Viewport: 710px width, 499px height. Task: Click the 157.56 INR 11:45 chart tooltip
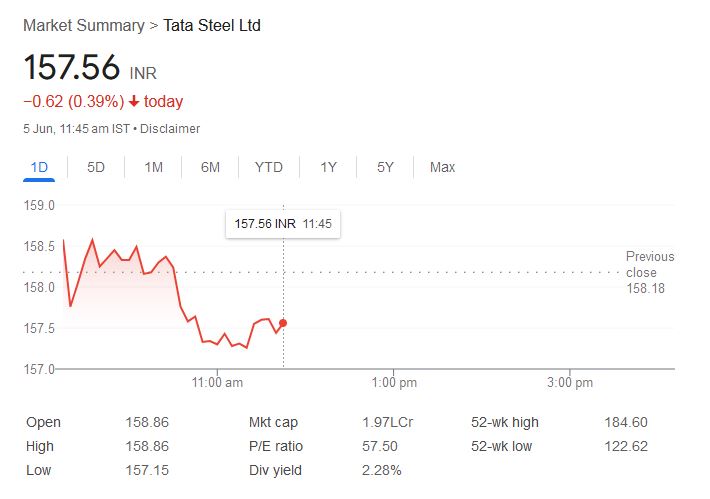point(283,224)
